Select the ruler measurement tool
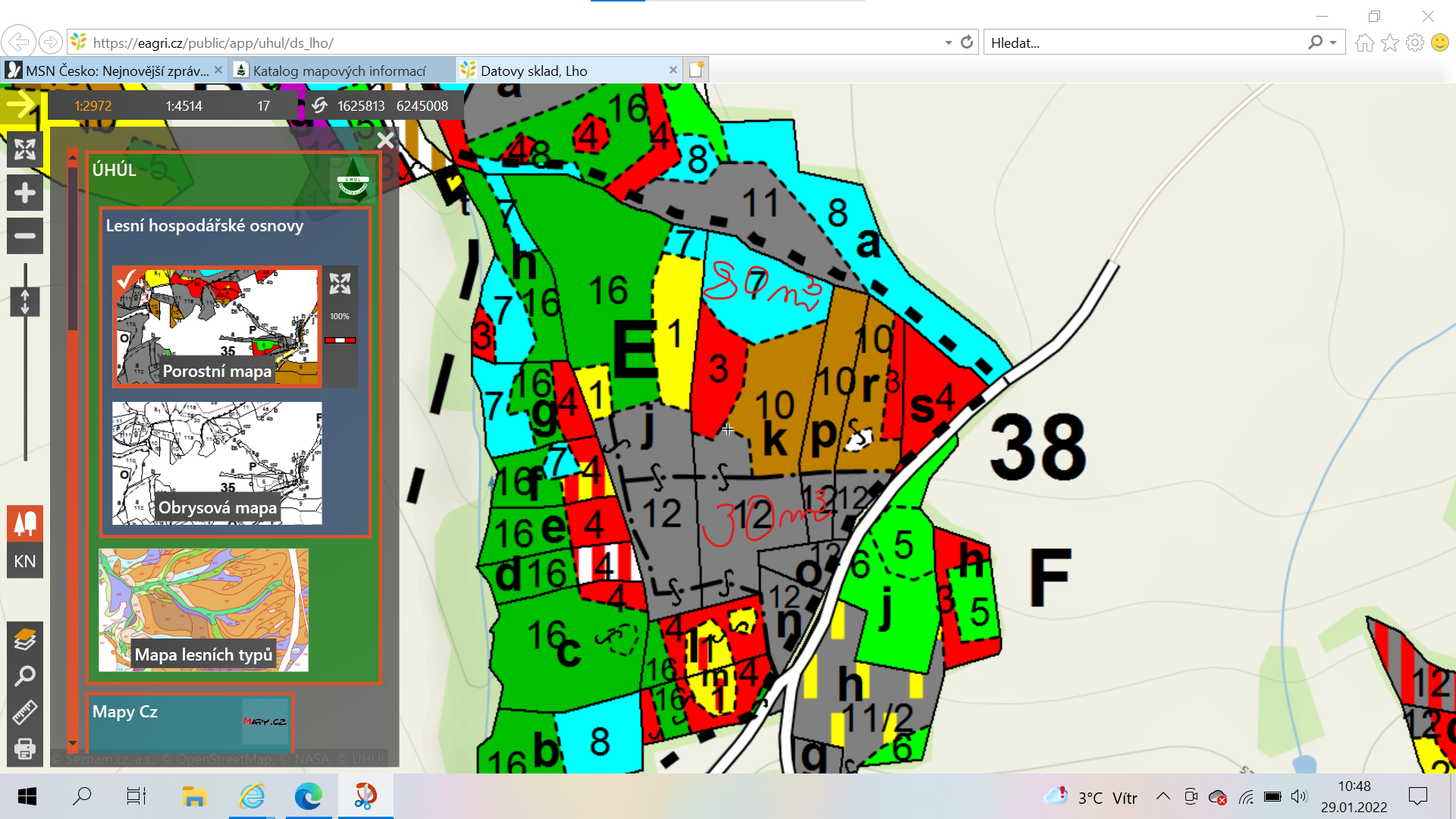 (x=25, y=712)
